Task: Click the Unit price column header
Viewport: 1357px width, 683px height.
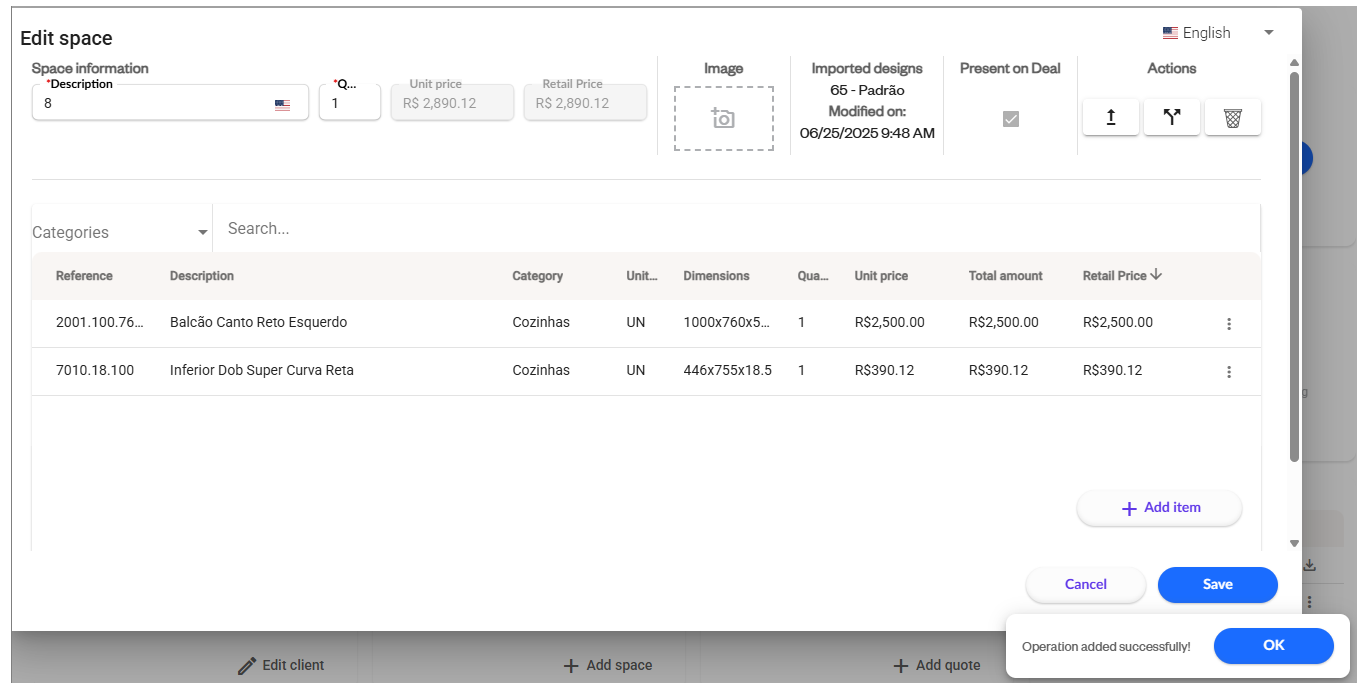Action: pos(881,276)
